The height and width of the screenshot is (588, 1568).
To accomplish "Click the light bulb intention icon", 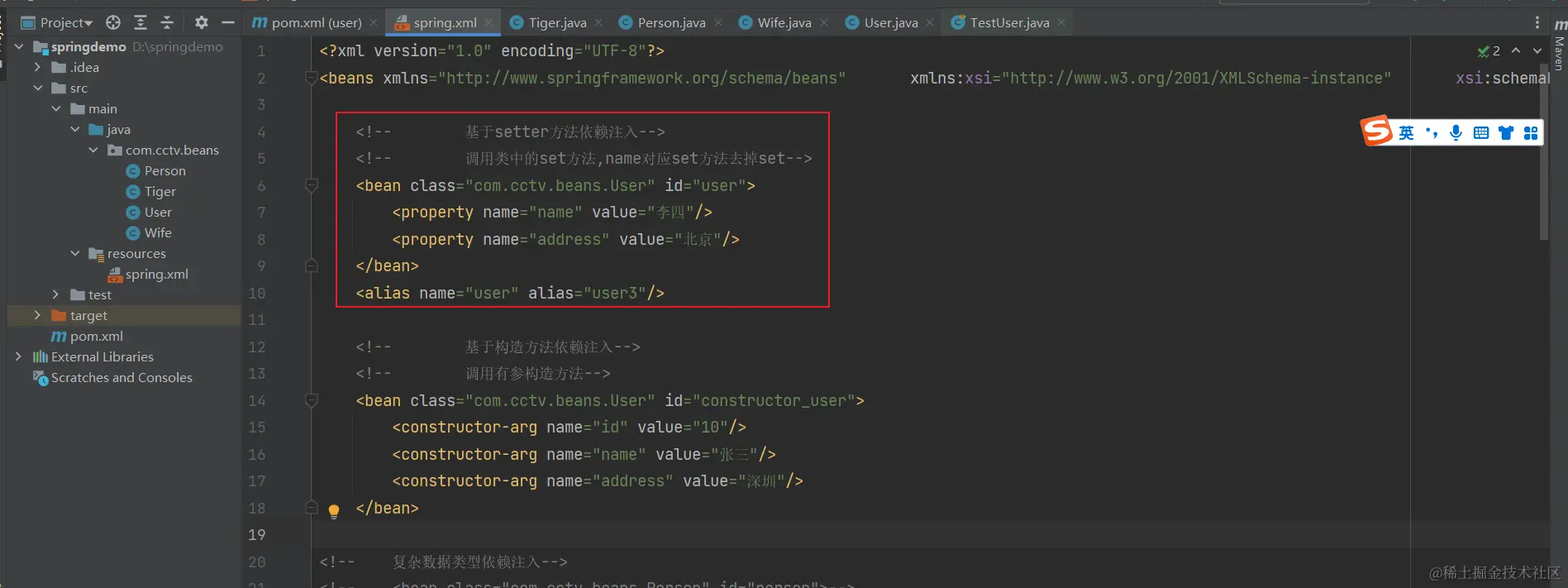I will click(x=334, y=511).
